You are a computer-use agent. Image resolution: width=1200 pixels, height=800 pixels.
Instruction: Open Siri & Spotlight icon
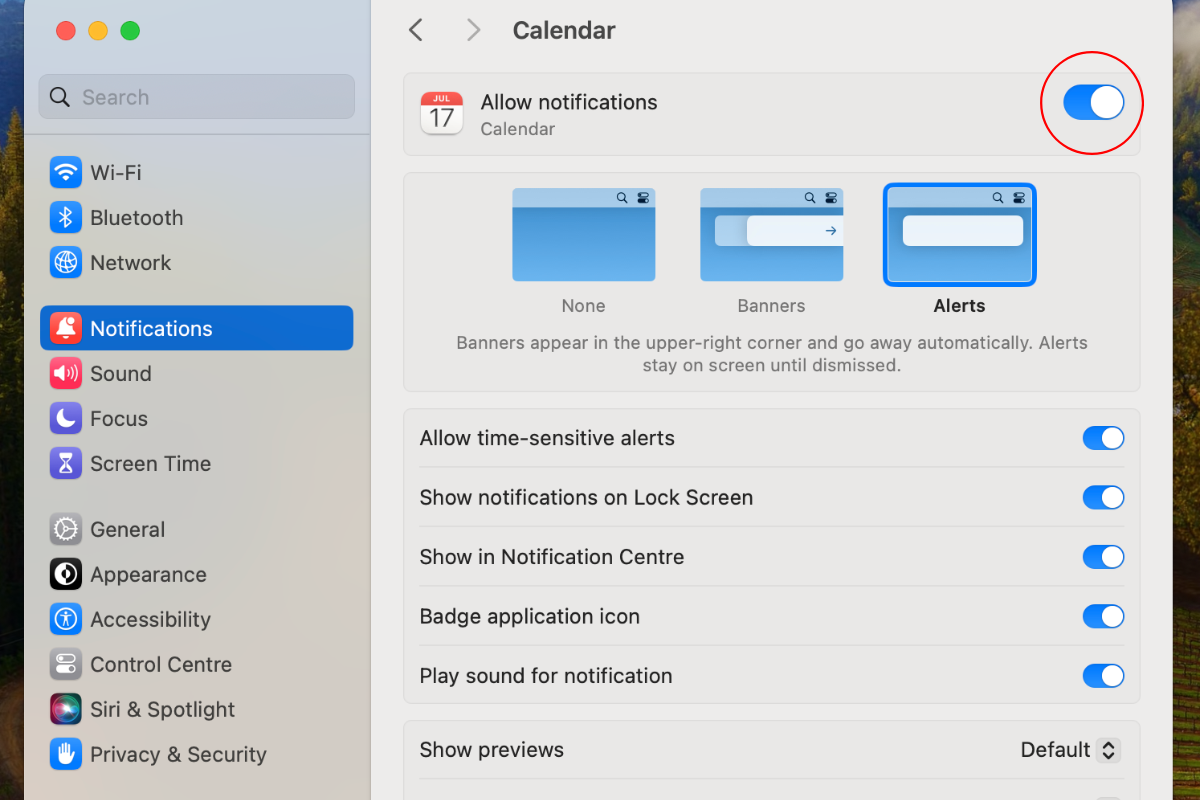click(66, 710)
